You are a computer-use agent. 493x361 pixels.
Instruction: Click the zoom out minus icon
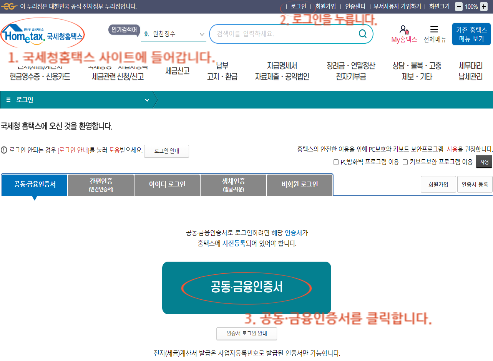pyautogui.click(x=459, y=6)
